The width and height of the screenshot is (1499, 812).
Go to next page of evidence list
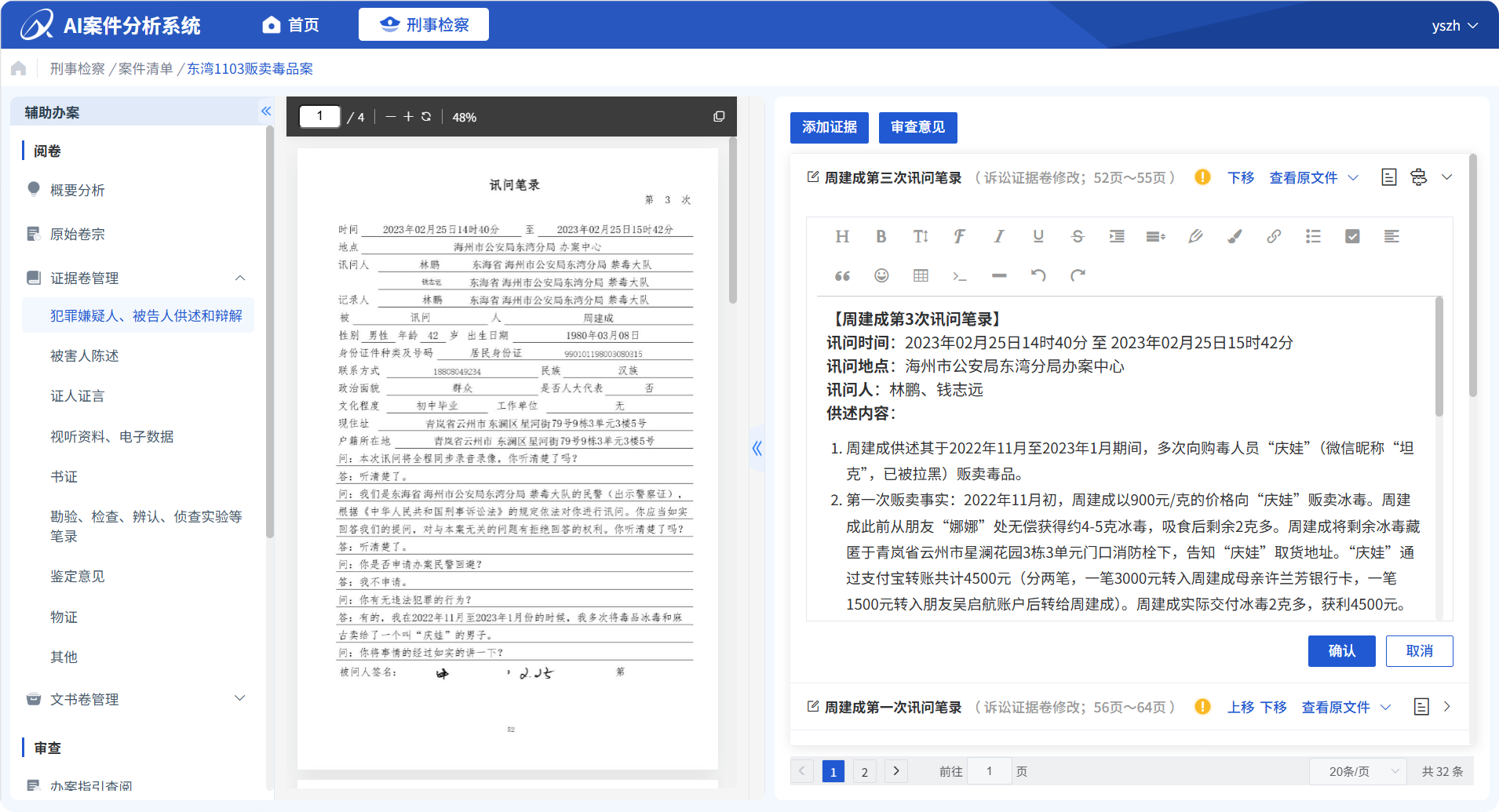click(895, 771)
